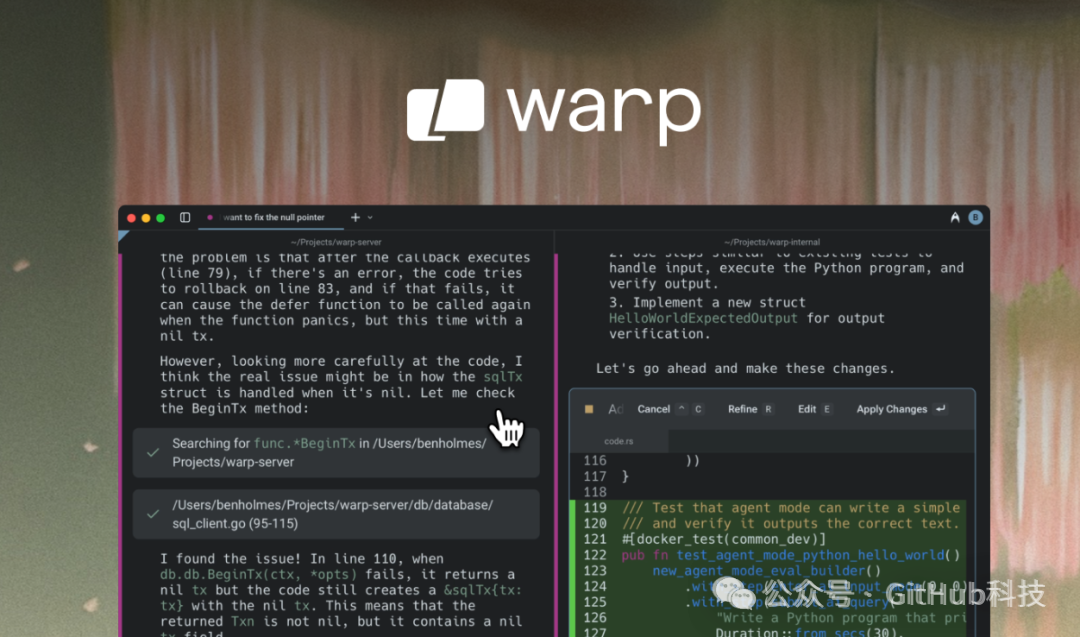The height and width of the screenshot is (637, 1080).
Task: Click the checkmark beside the Searching block
Action: (x=153, y=452)
